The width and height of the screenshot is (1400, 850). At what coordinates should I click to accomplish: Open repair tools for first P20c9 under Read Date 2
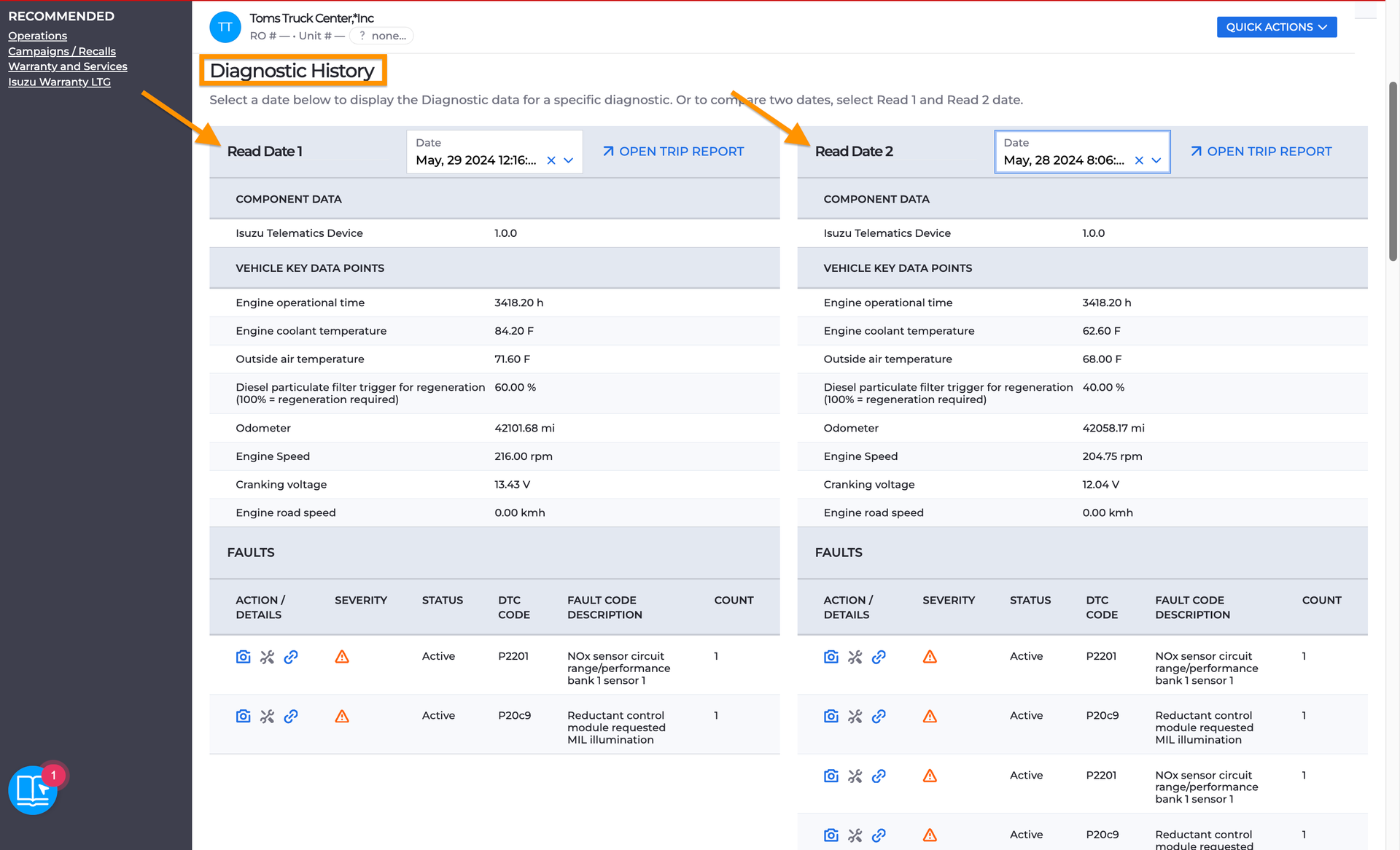855,717
